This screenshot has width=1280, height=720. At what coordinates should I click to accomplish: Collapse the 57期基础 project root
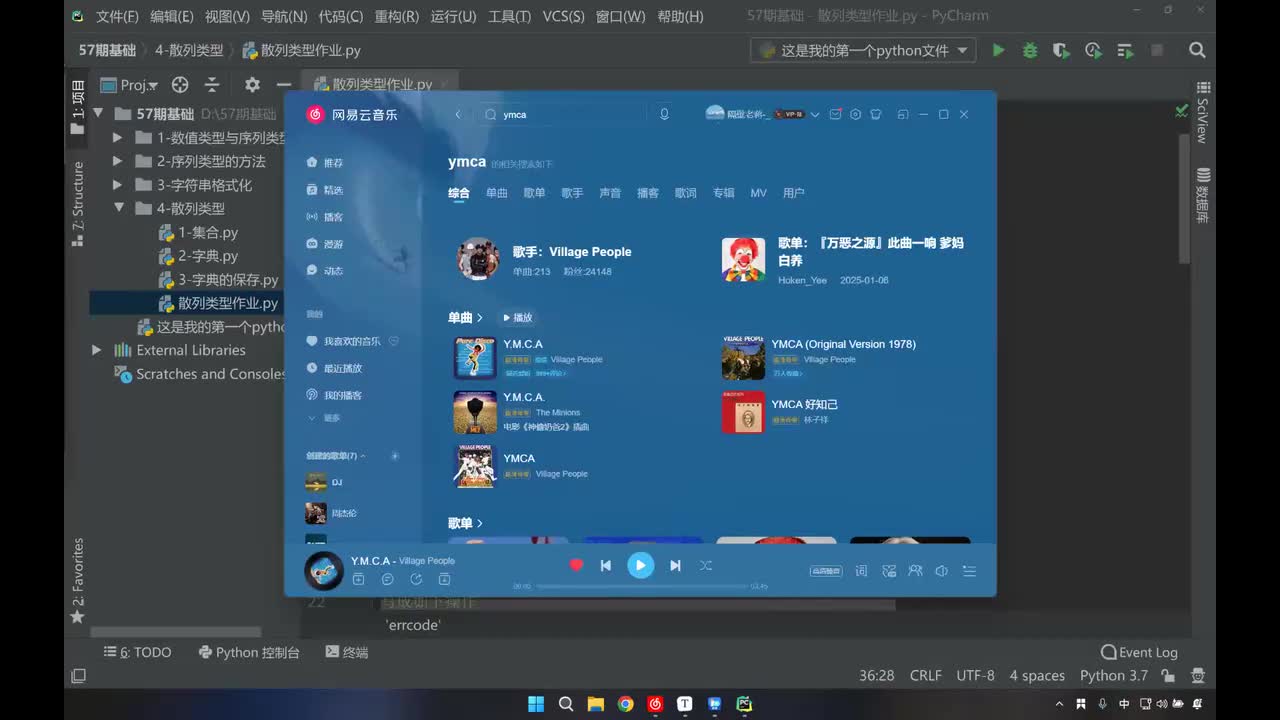click(98, 114)
